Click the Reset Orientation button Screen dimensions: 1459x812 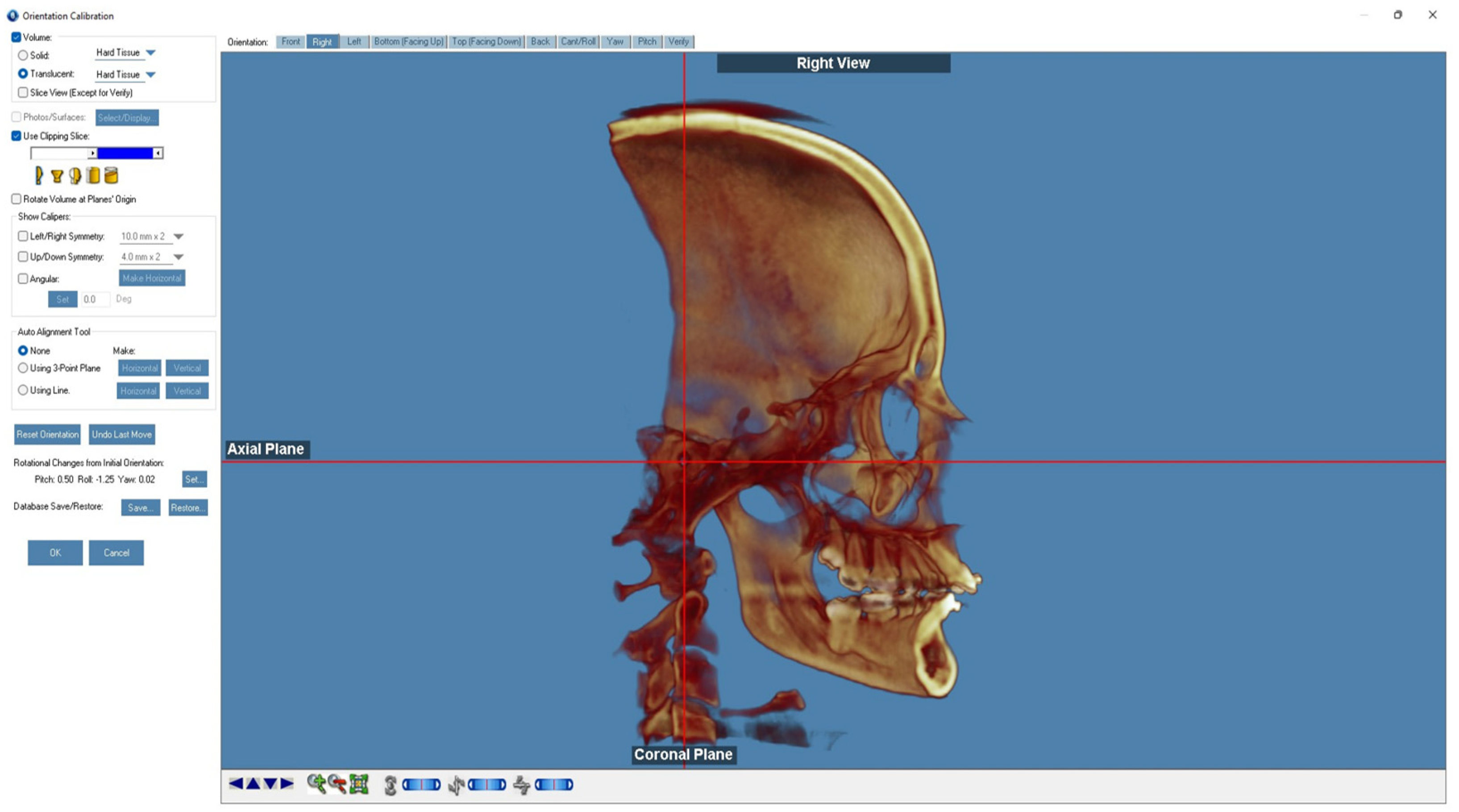click(x=47, y=434)
